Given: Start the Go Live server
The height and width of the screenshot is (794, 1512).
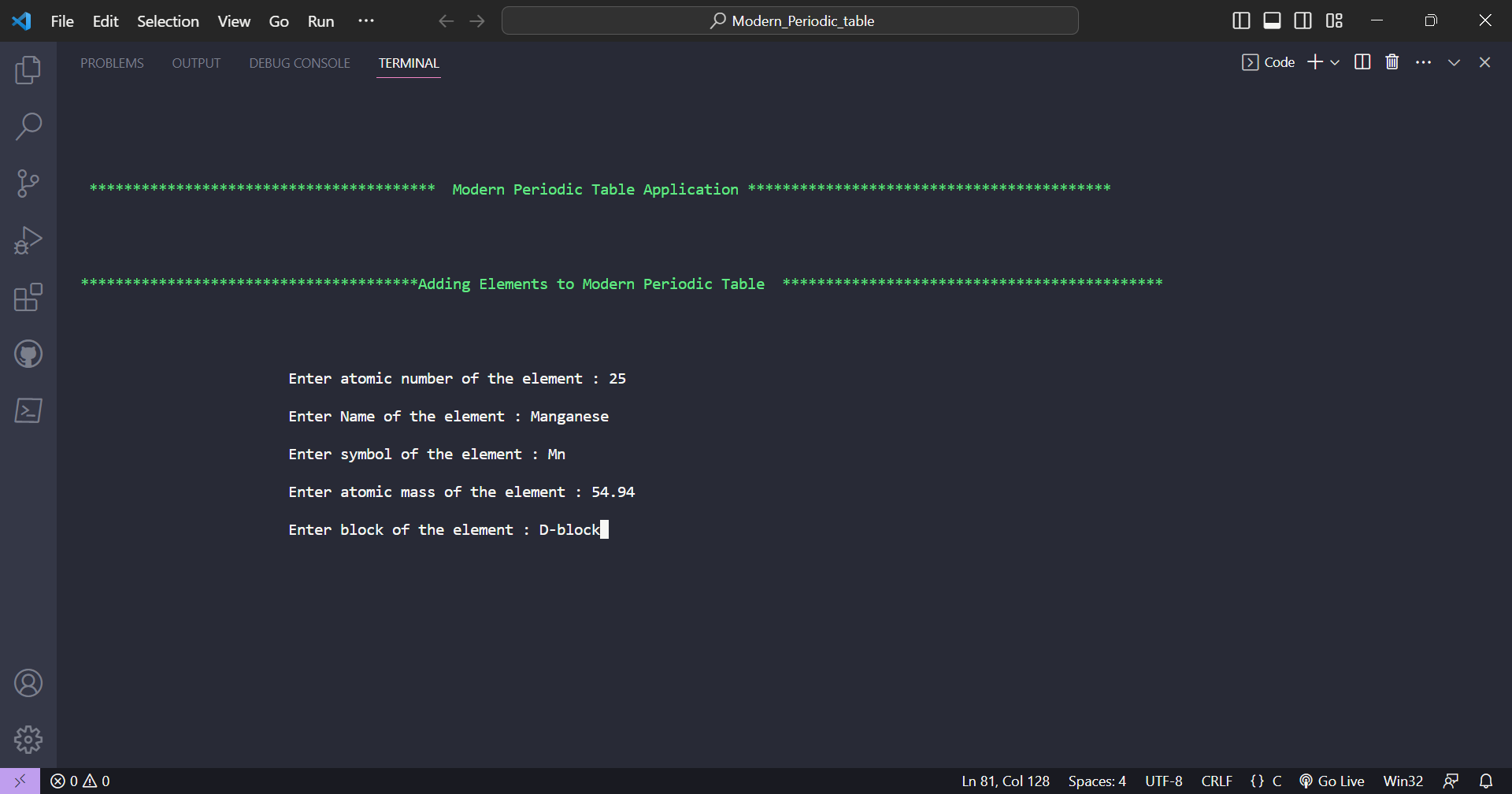Looking at the screenshot, I should click(x=1332, y=781).
